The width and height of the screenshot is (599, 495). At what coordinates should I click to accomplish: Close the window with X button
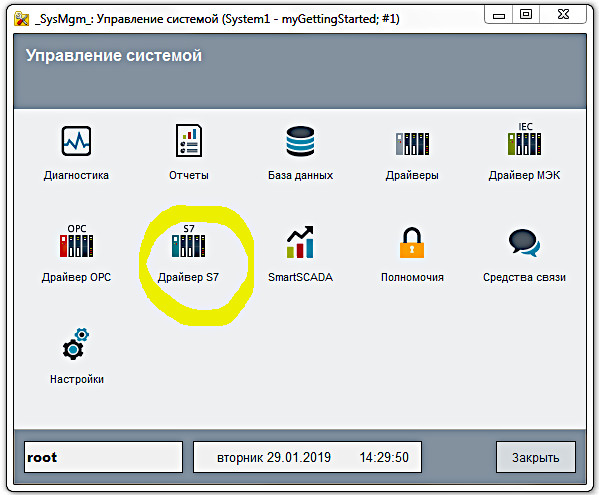point(563,15)
